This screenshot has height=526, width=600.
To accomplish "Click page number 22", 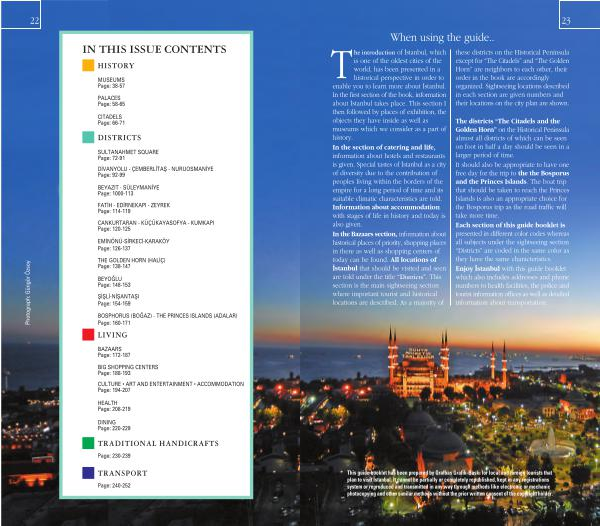I will click(35, 19).
